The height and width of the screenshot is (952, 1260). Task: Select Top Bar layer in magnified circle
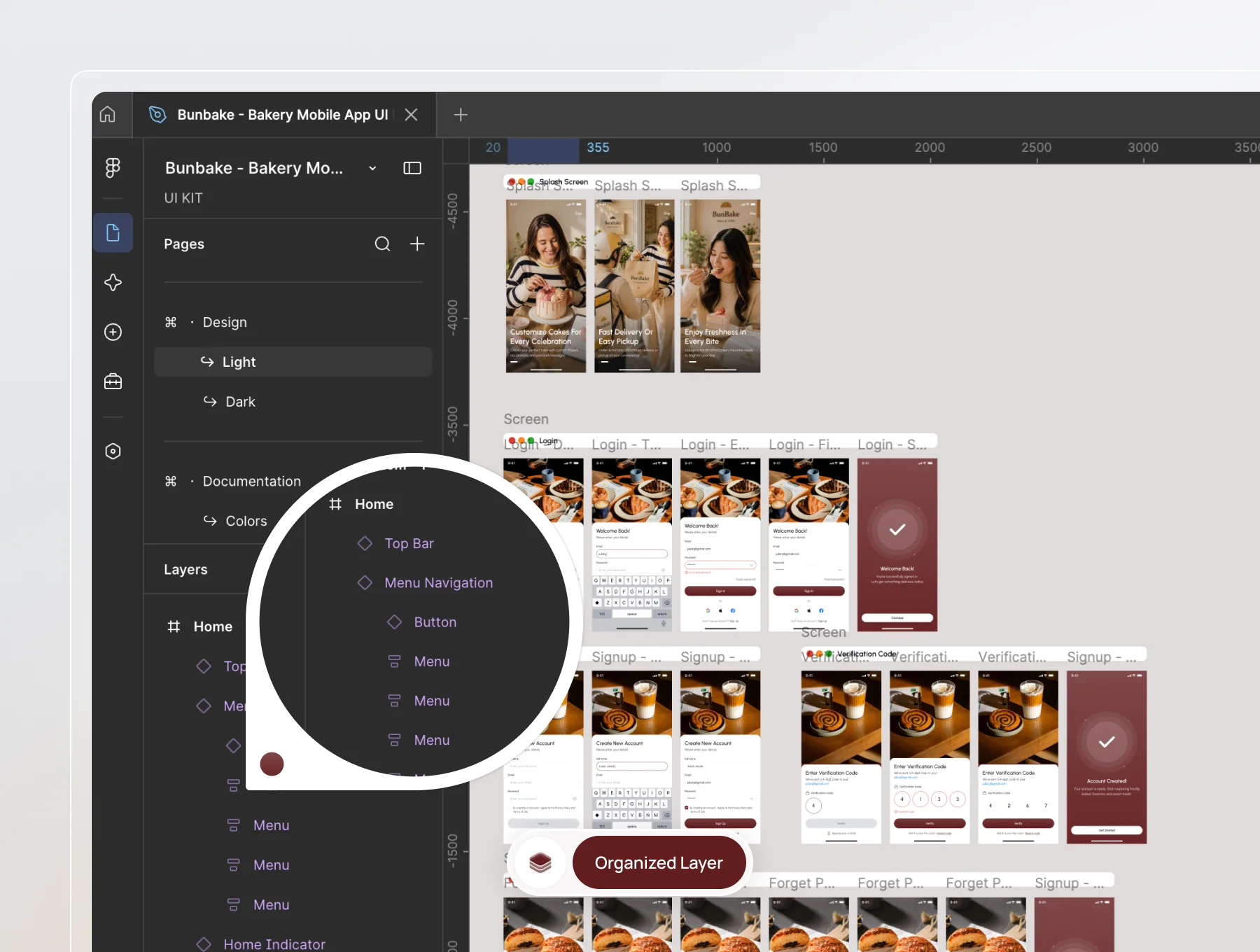pos(409,543)
